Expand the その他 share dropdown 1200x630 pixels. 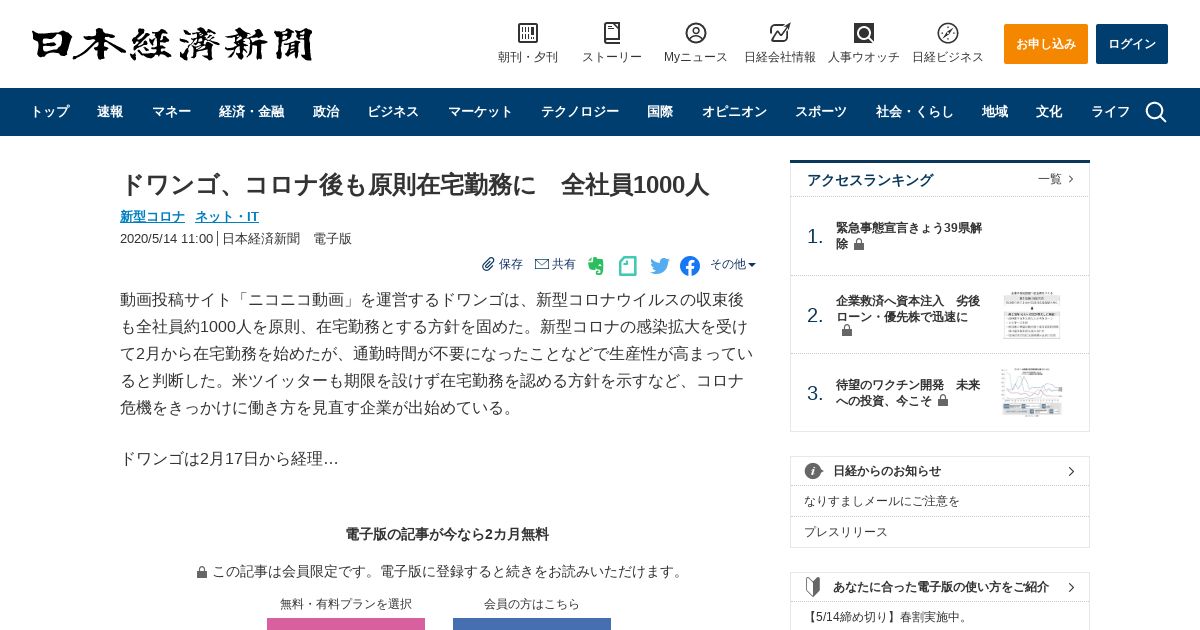733,264
